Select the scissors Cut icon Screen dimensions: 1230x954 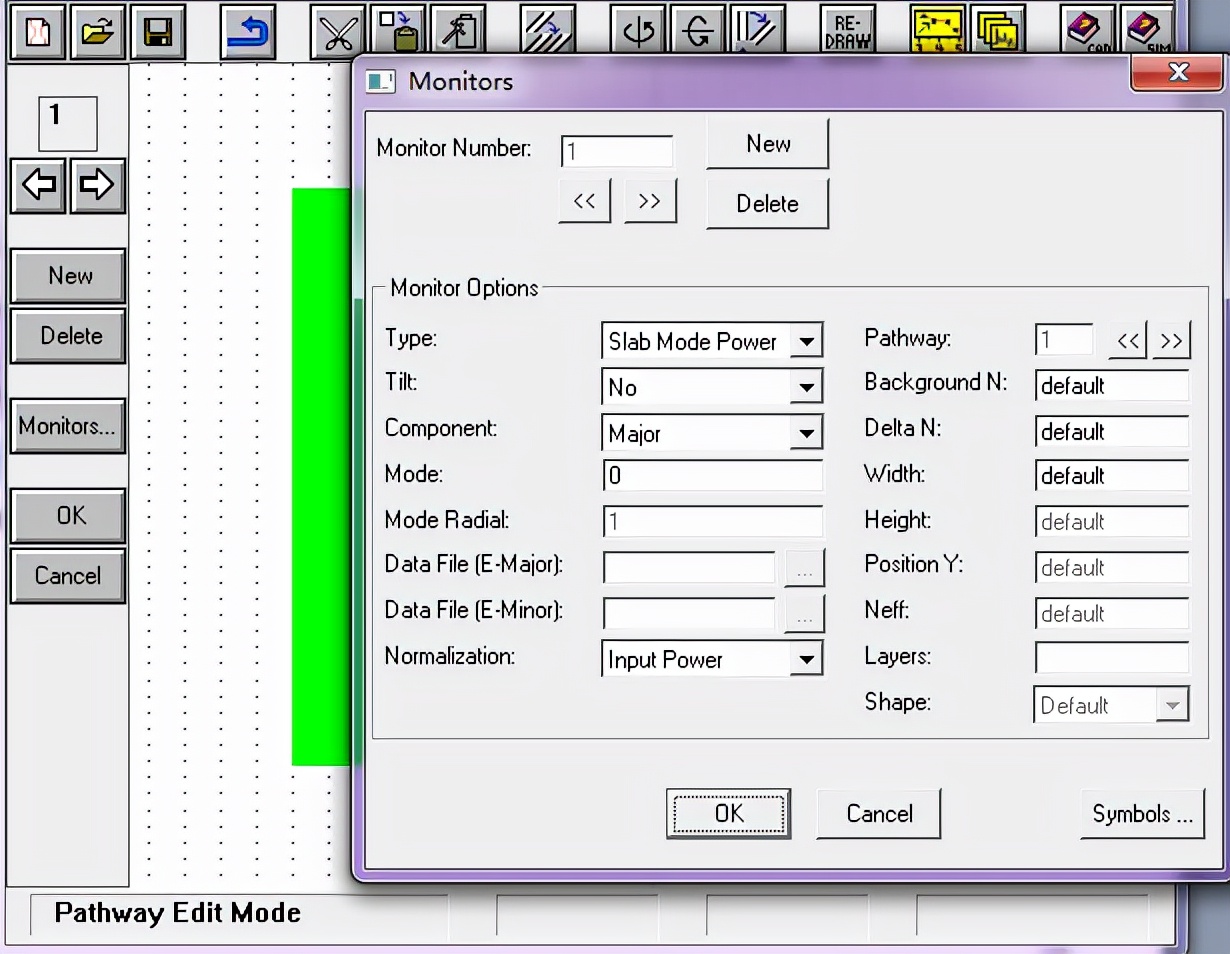click(x=337, y=33)
